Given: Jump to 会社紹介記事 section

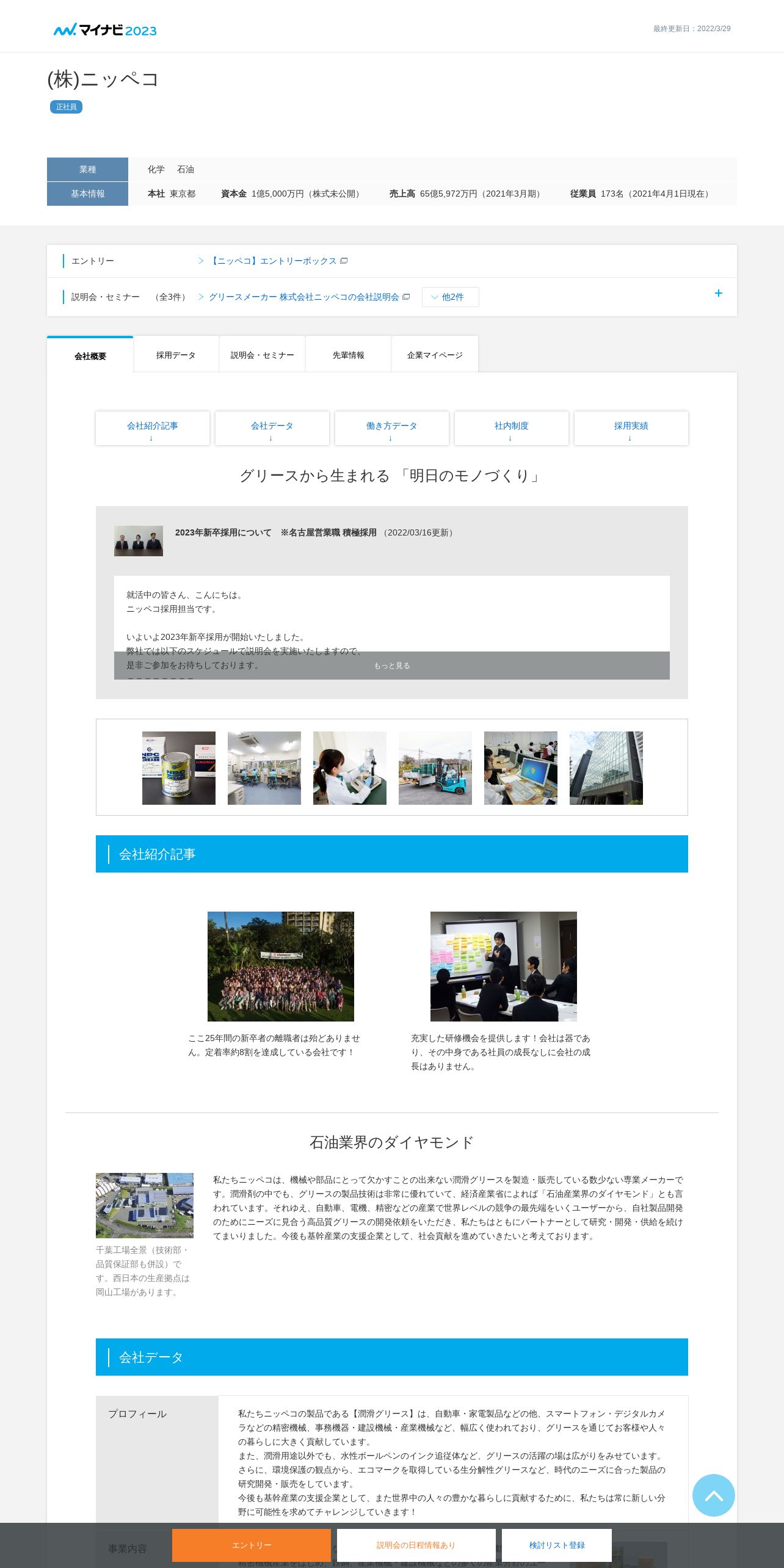Looking at the screenshot, I should 153,429.
